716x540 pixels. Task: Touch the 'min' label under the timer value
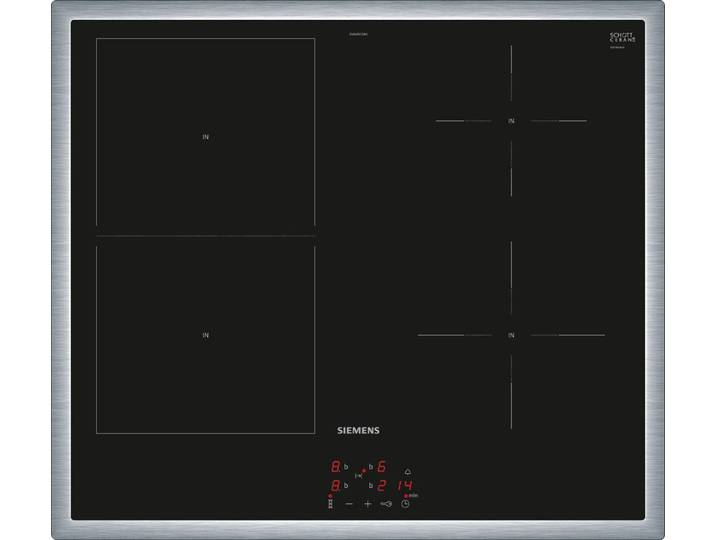tap(413, 496)
